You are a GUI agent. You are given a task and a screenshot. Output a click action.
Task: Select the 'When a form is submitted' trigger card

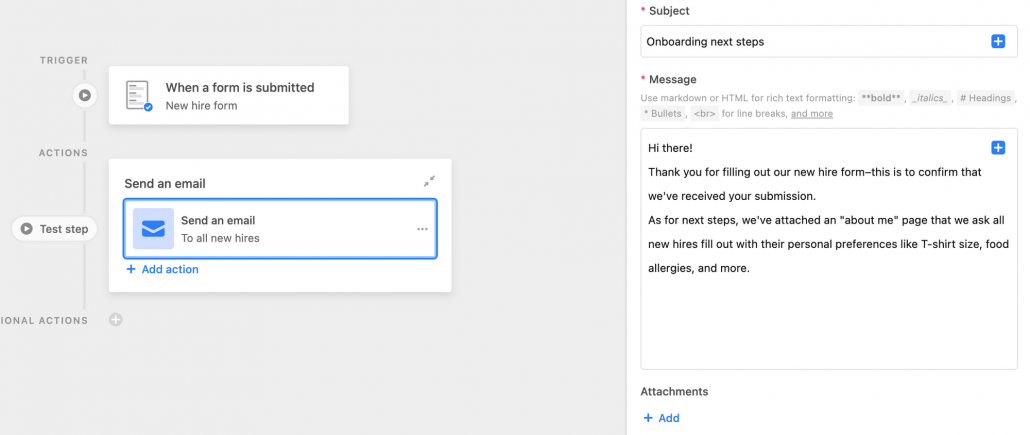[229, 95]
